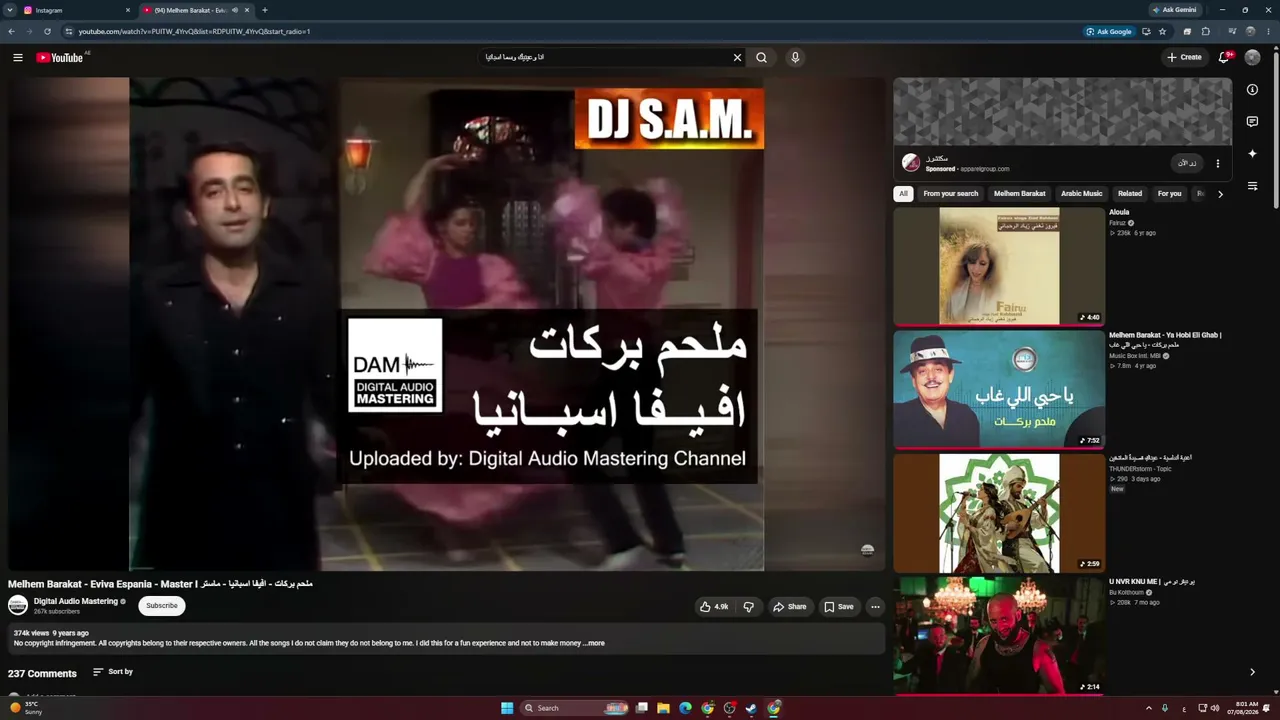Click the sparkle Ask icon in side rail
The image size is (1280, 720).
click(1252, 154)
